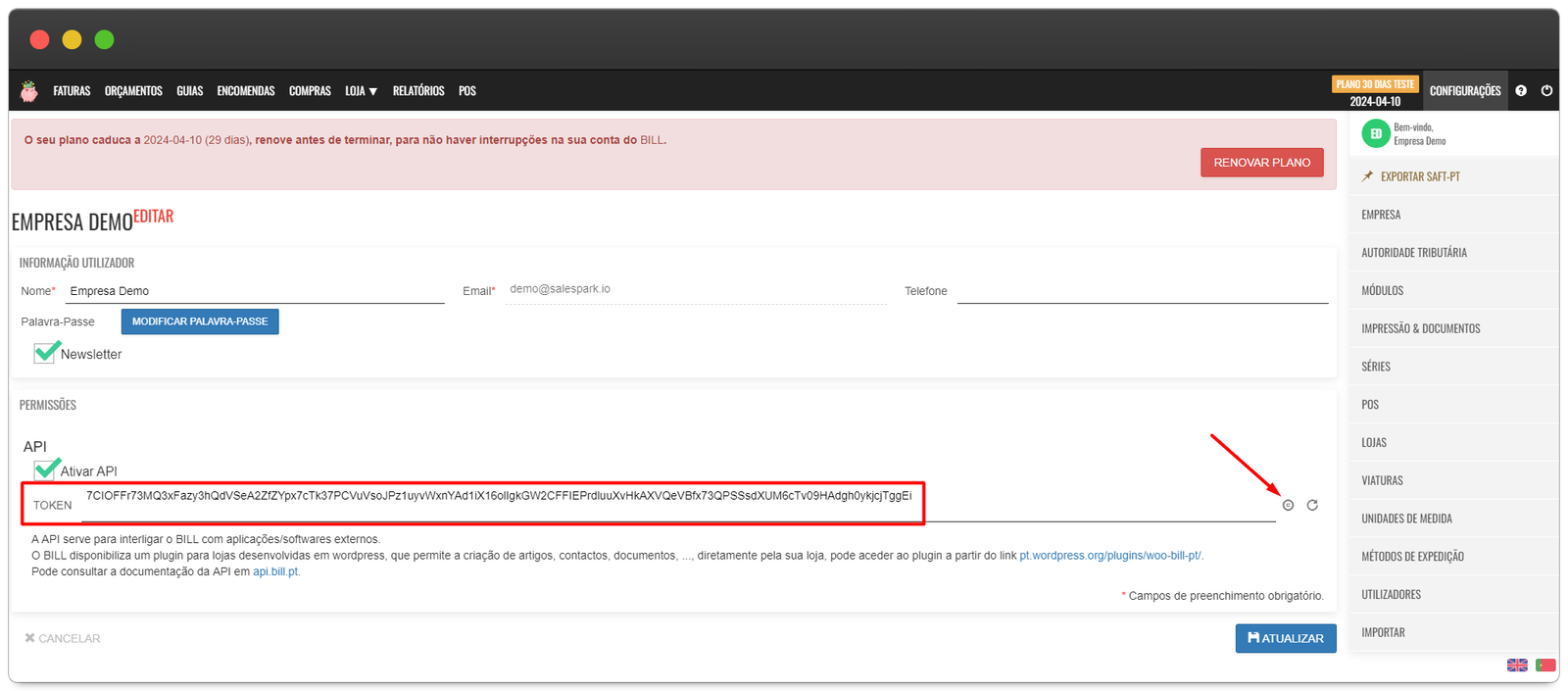This screenshot has height=691, width=1568.
Task: Log out using the power icon
Action: tap(1546, 90)
